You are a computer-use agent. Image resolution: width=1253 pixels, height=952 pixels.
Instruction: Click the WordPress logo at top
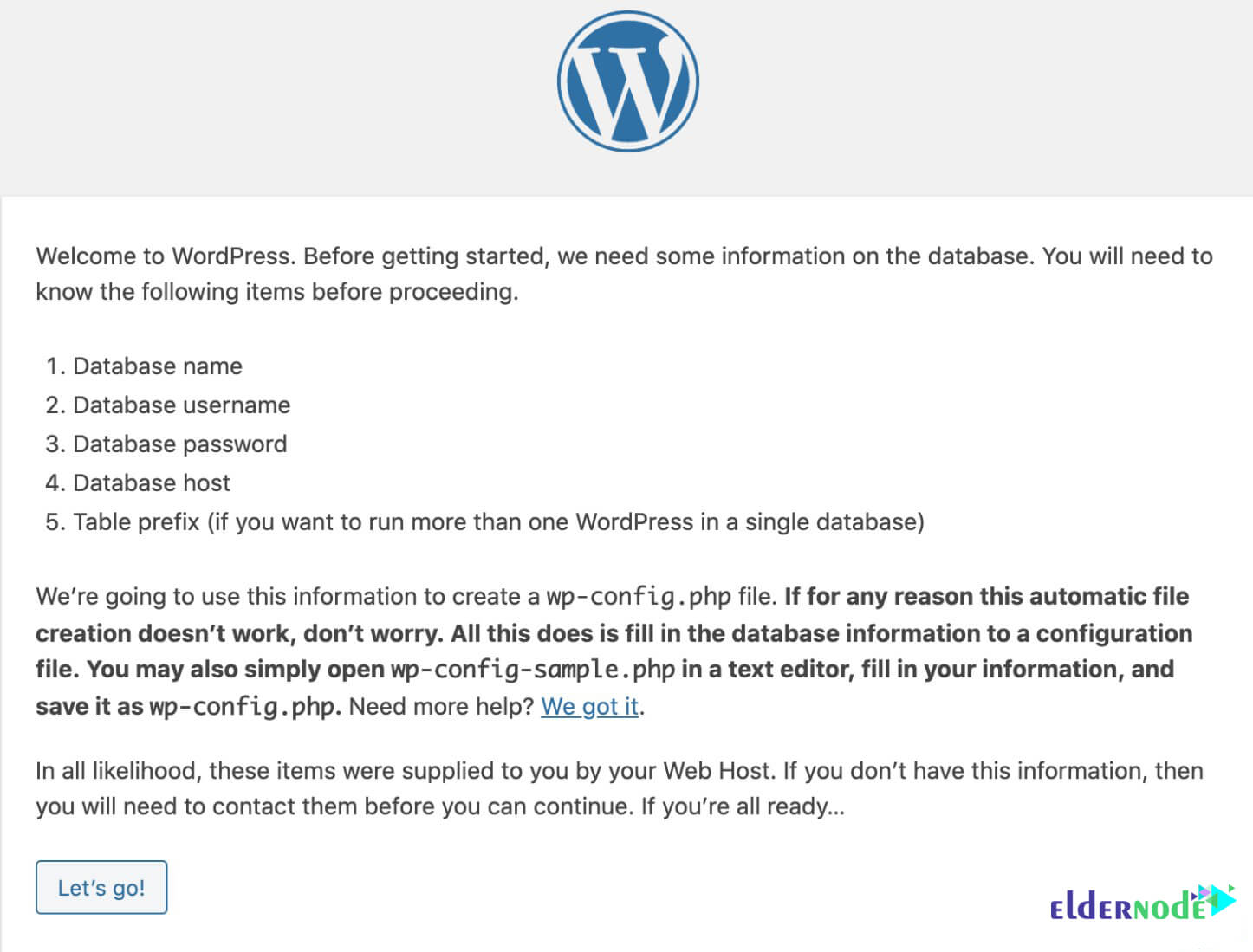pos(627,81)
